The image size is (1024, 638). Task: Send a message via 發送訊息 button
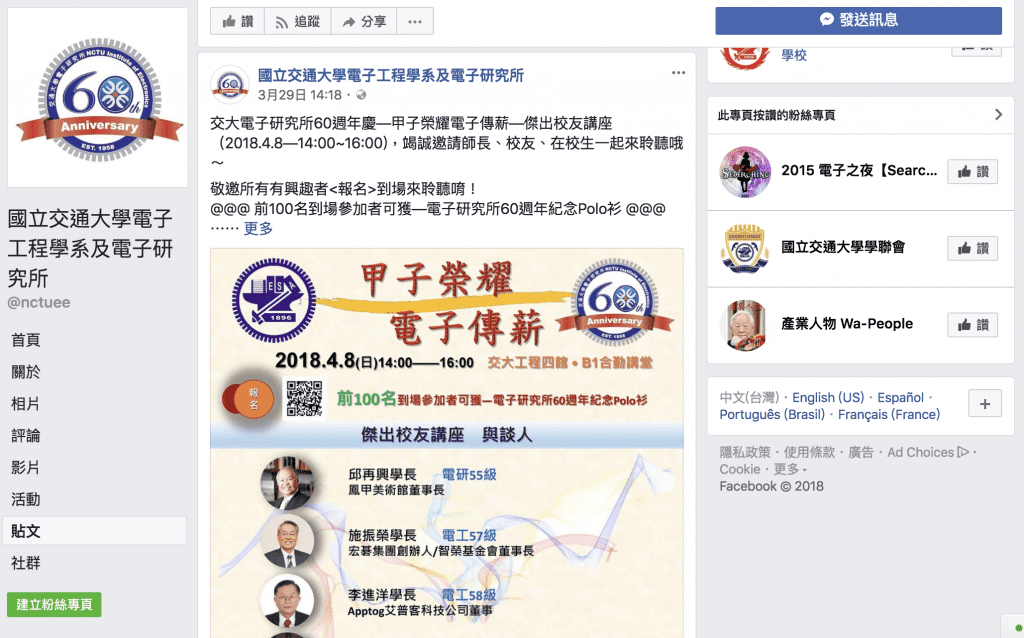pyautogui.click(x=858, y=20)
